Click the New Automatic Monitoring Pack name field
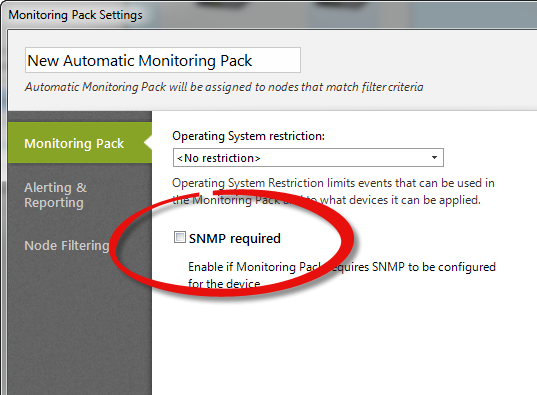This screenshot has width=537, height=395. coord(163,60)
